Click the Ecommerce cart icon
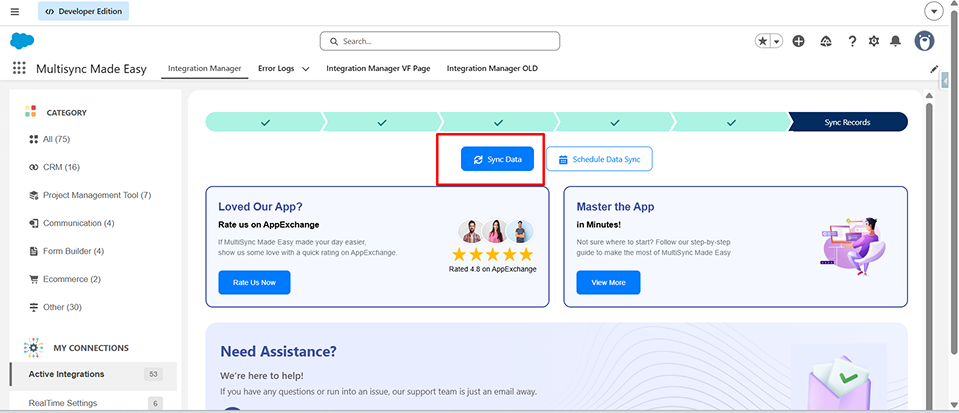Image resolution: width=959 pixels, height=413 pixels. click(34, 279)
